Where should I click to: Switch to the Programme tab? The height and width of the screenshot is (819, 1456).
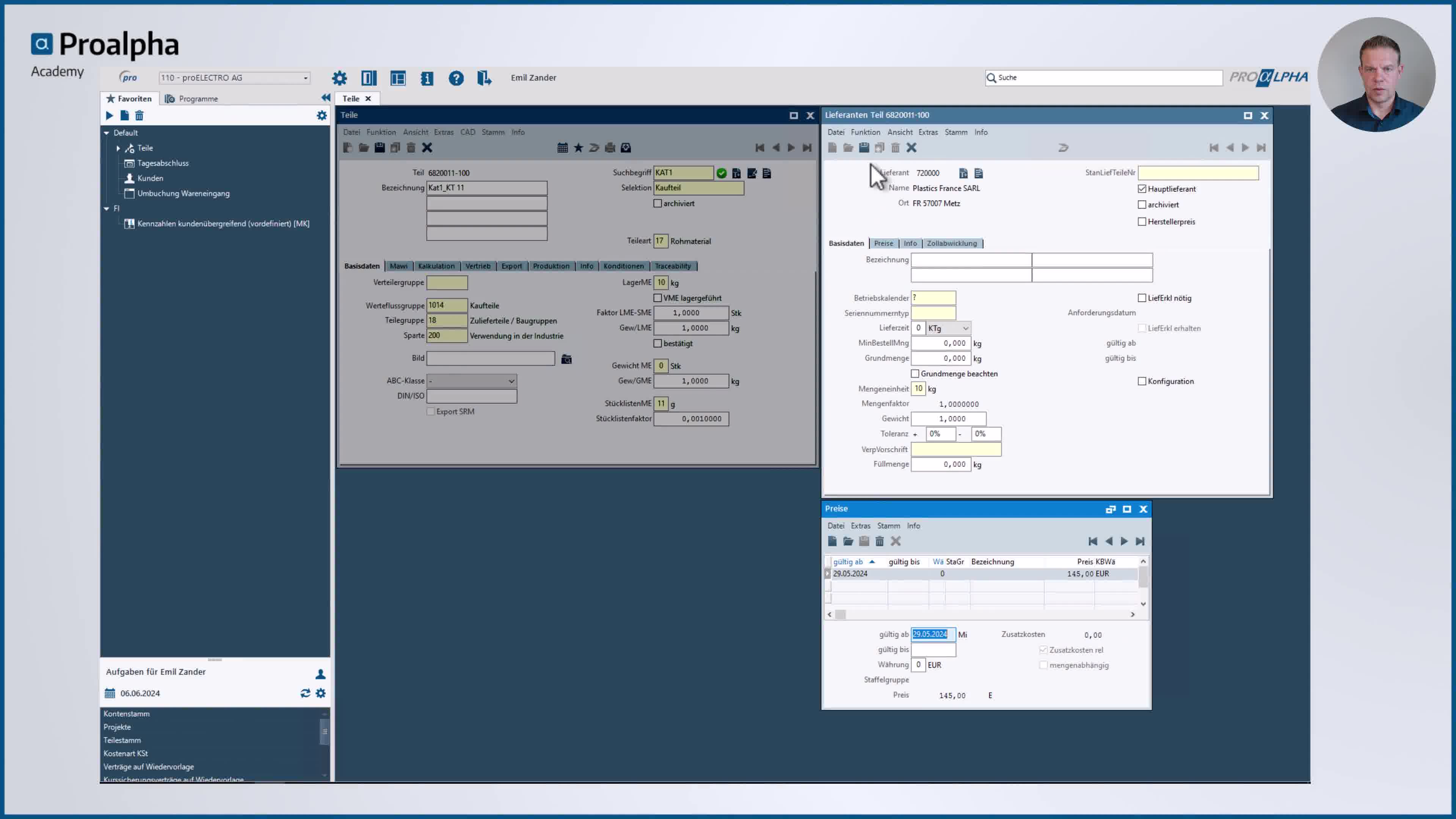(x=191, y=98)
